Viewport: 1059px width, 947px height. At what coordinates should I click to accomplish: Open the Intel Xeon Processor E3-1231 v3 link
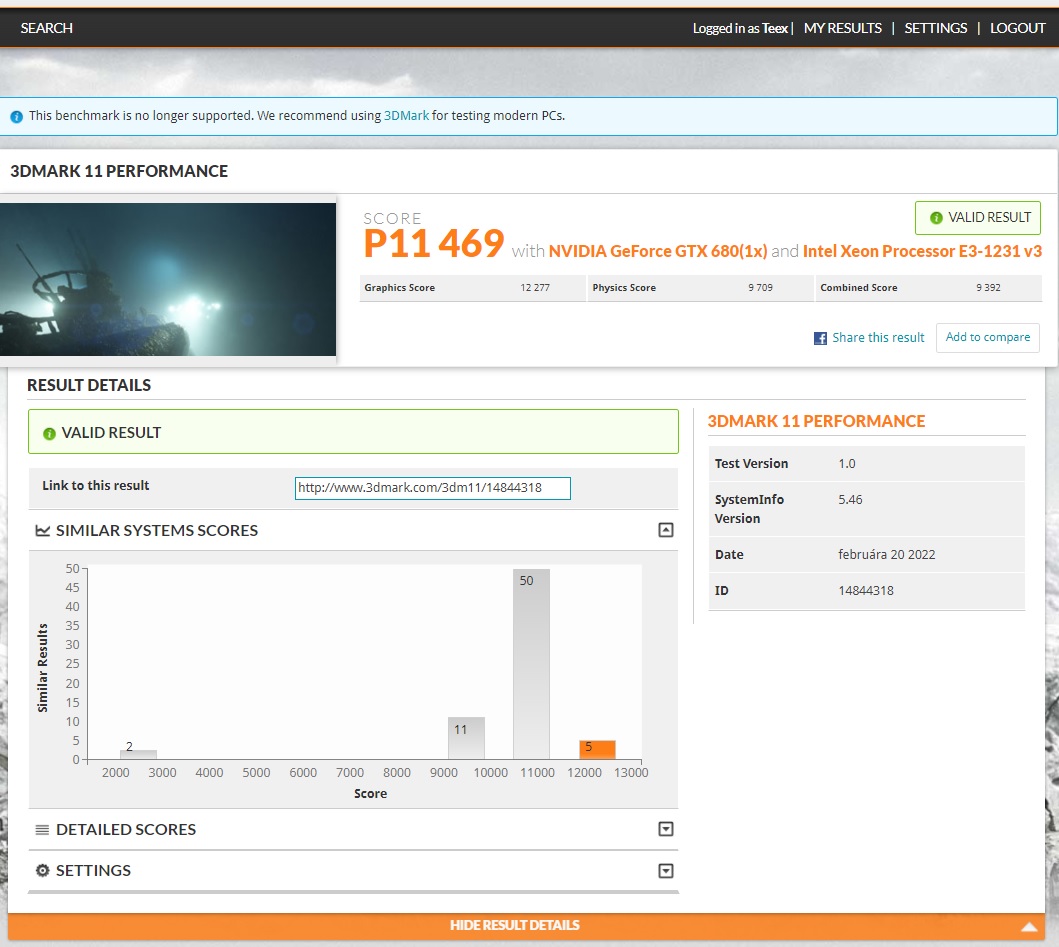pos(922,251)
